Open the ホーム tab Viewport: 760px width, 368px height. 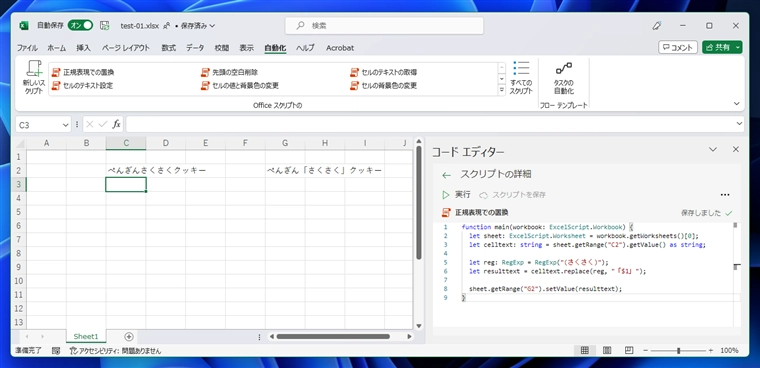pos(57,48)
